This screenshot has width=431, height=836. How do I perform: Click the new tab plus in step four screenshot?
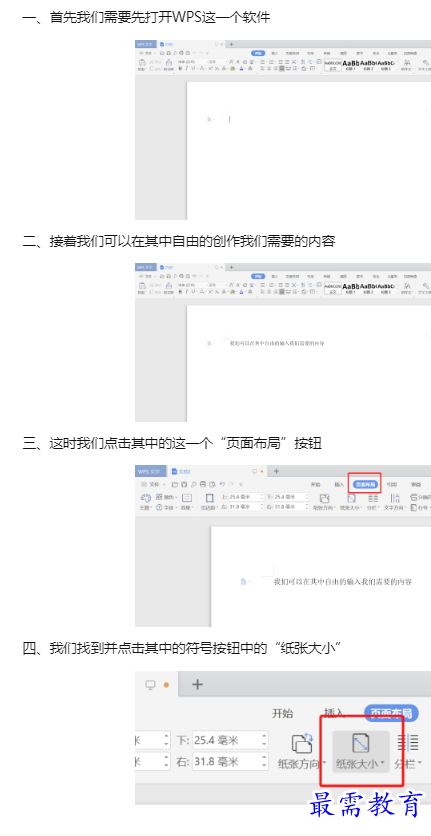(197, 684)
